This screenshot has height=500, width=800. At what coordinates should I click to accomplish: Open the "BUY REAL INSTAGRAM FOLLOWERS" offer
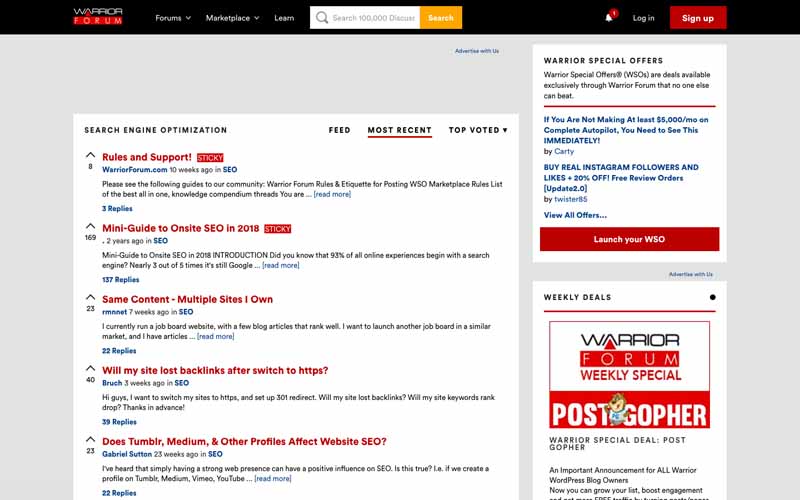coord(621,178)
